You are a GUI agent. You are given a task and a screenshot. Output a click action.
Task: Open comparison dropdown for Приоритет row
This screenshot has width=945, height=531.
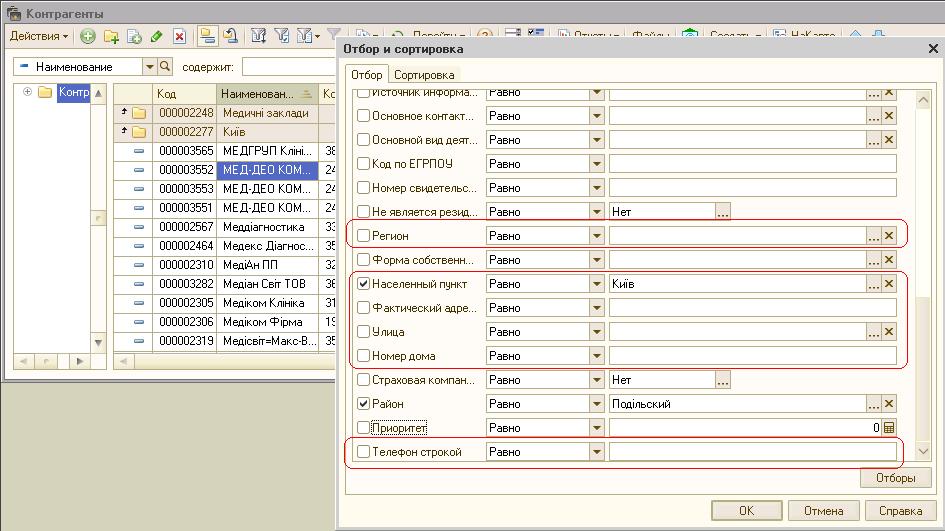pyautogui.click(x=597, y=428)
